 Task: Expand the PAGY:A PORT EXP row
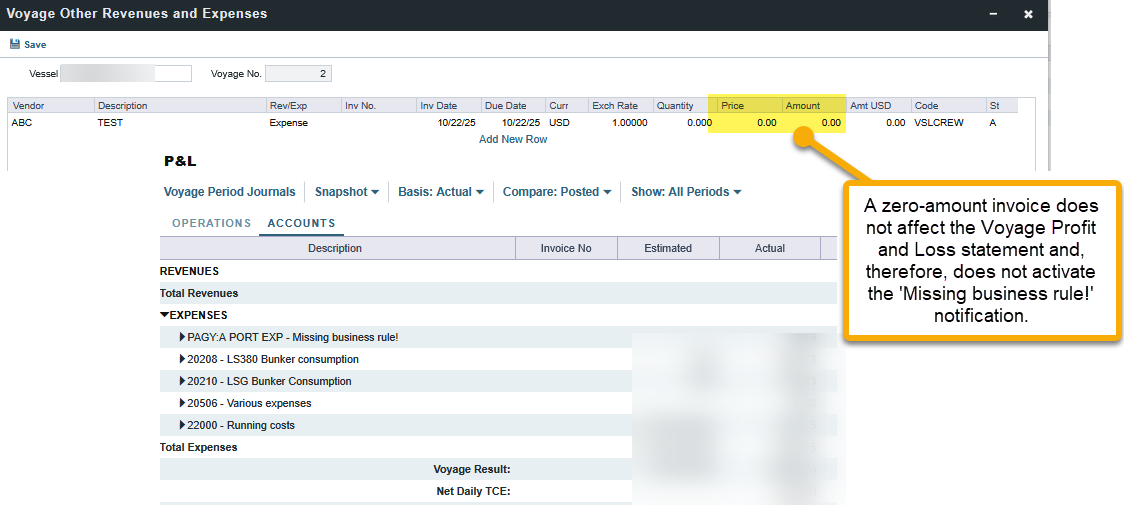tap(182, 337)
